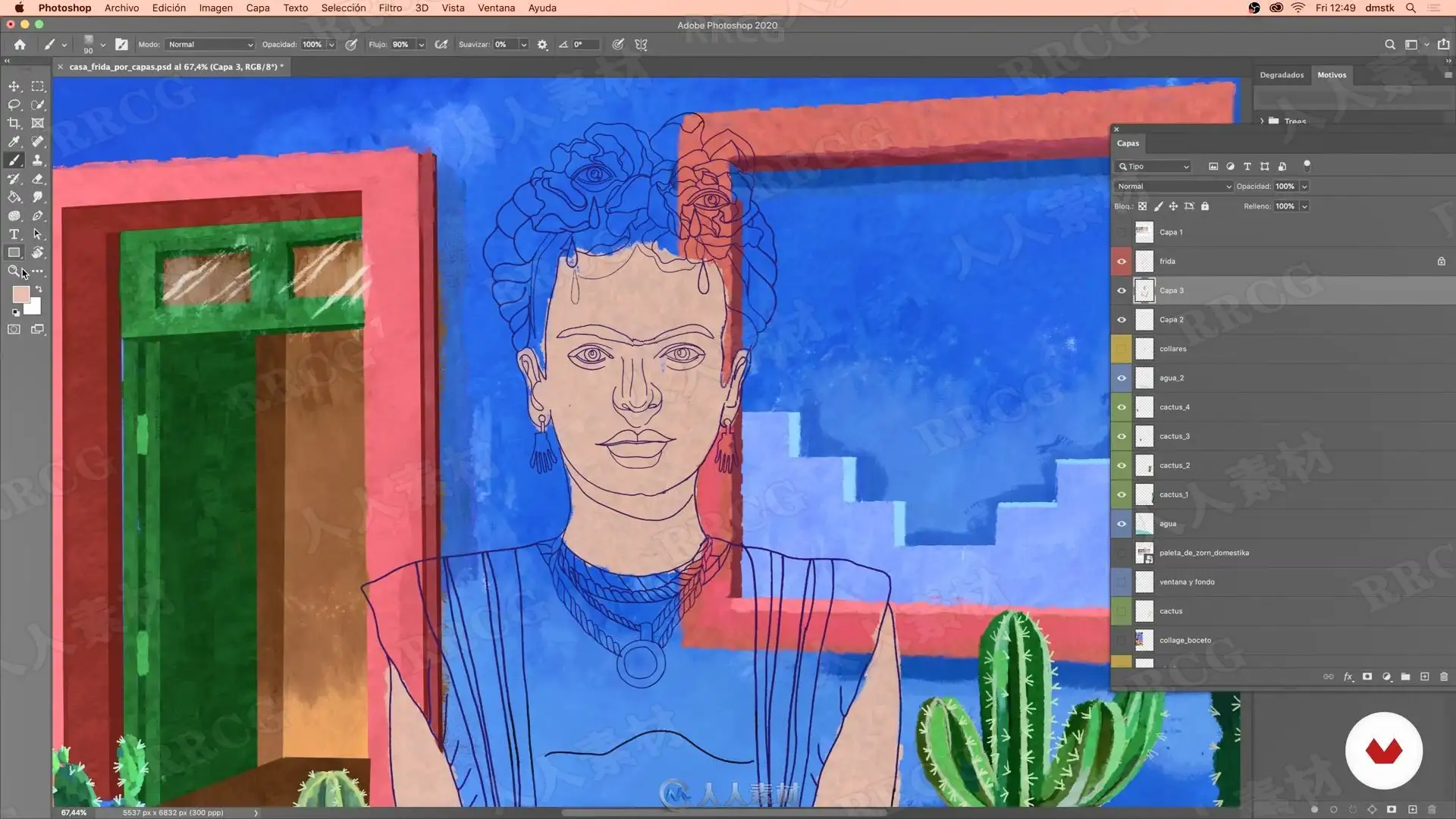Hide the cactus_4 layer
1456x819 pixels.
point(1122,407)
